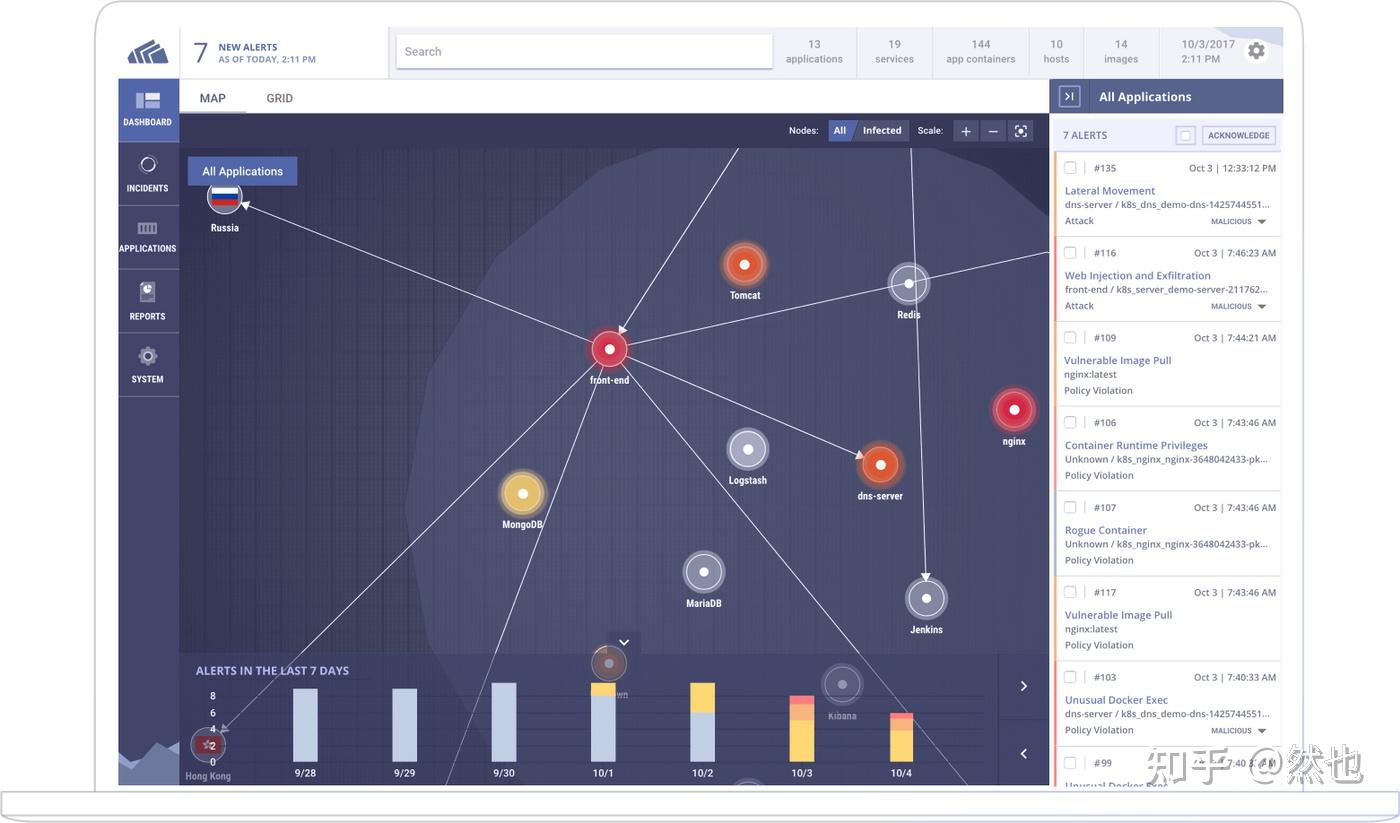View the 14 images summary
This screenshot has height=823, width=1400.
(1121, 51)
